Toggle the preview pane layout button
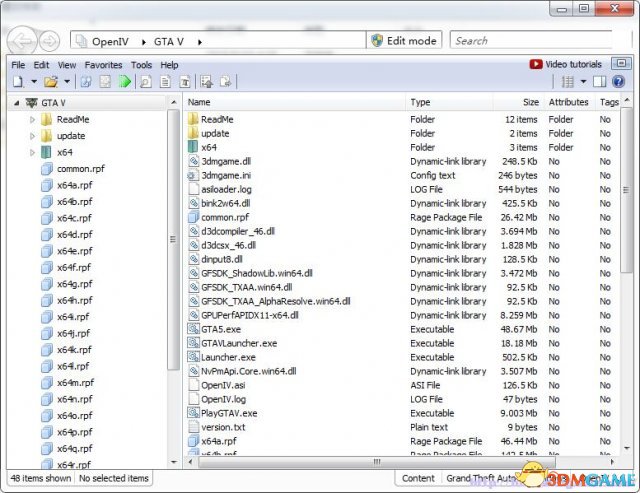Screen dimensions: 640x493 tap(599, 82)
